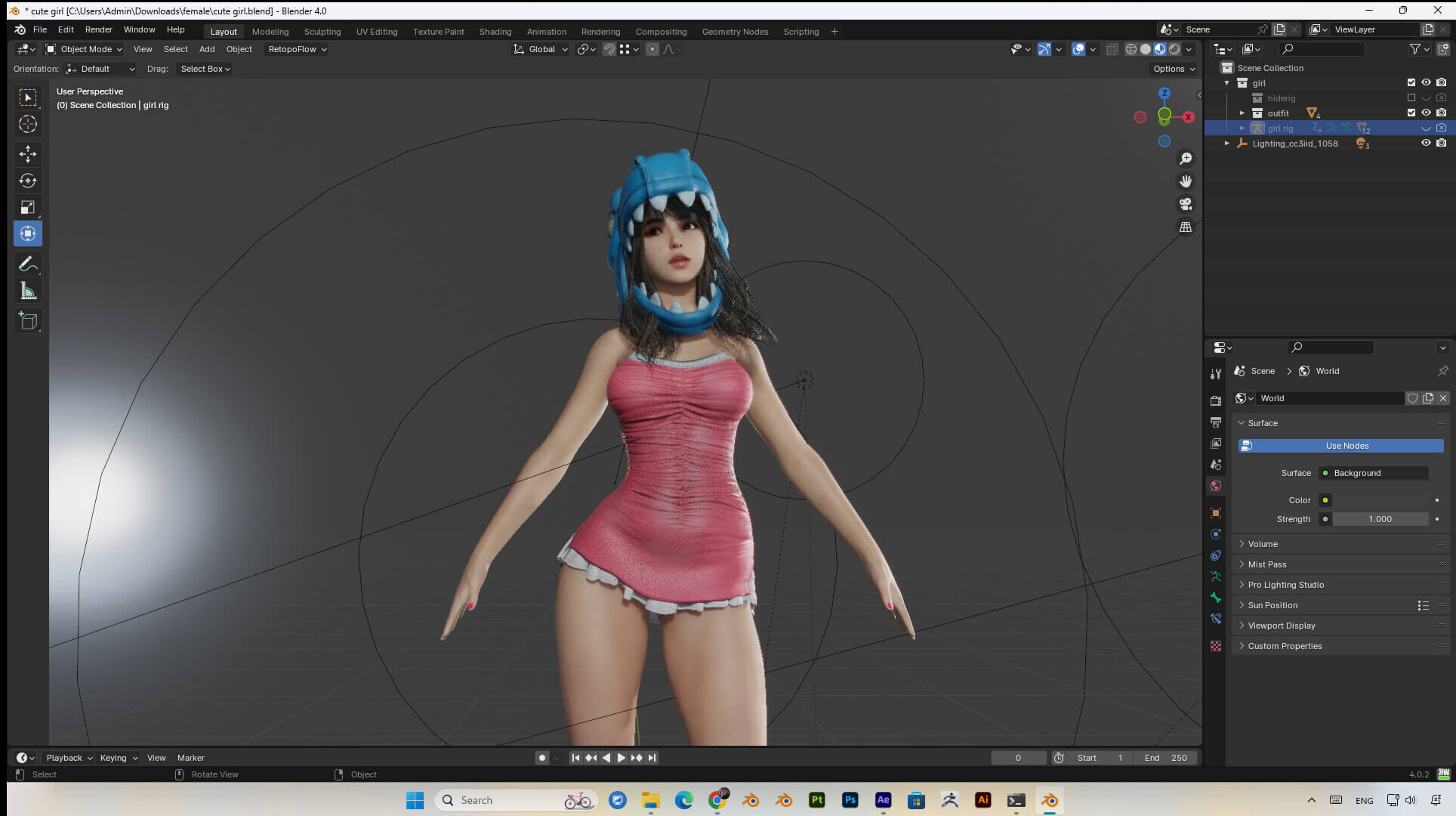This screenshot has height=816, width=1456.
Task: Open the Orientation Default dropdown
Action: pyautogui.click(x=100, y=69)
